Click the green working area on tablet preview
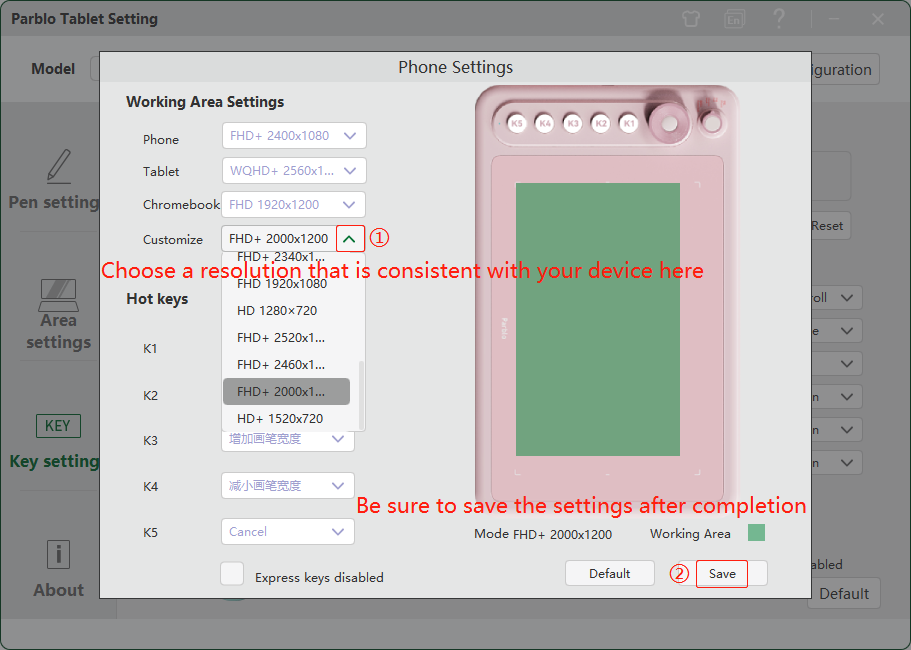 [598, 319]
